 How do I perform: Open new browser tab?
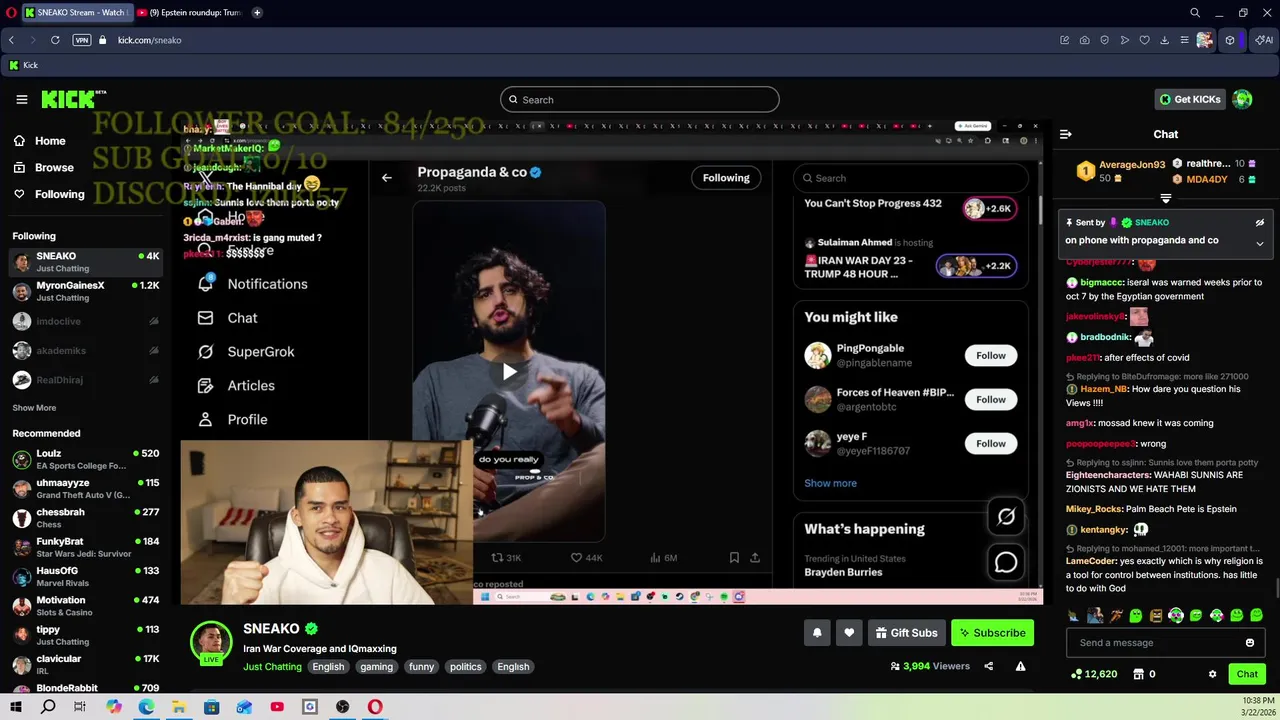point(257,13)
